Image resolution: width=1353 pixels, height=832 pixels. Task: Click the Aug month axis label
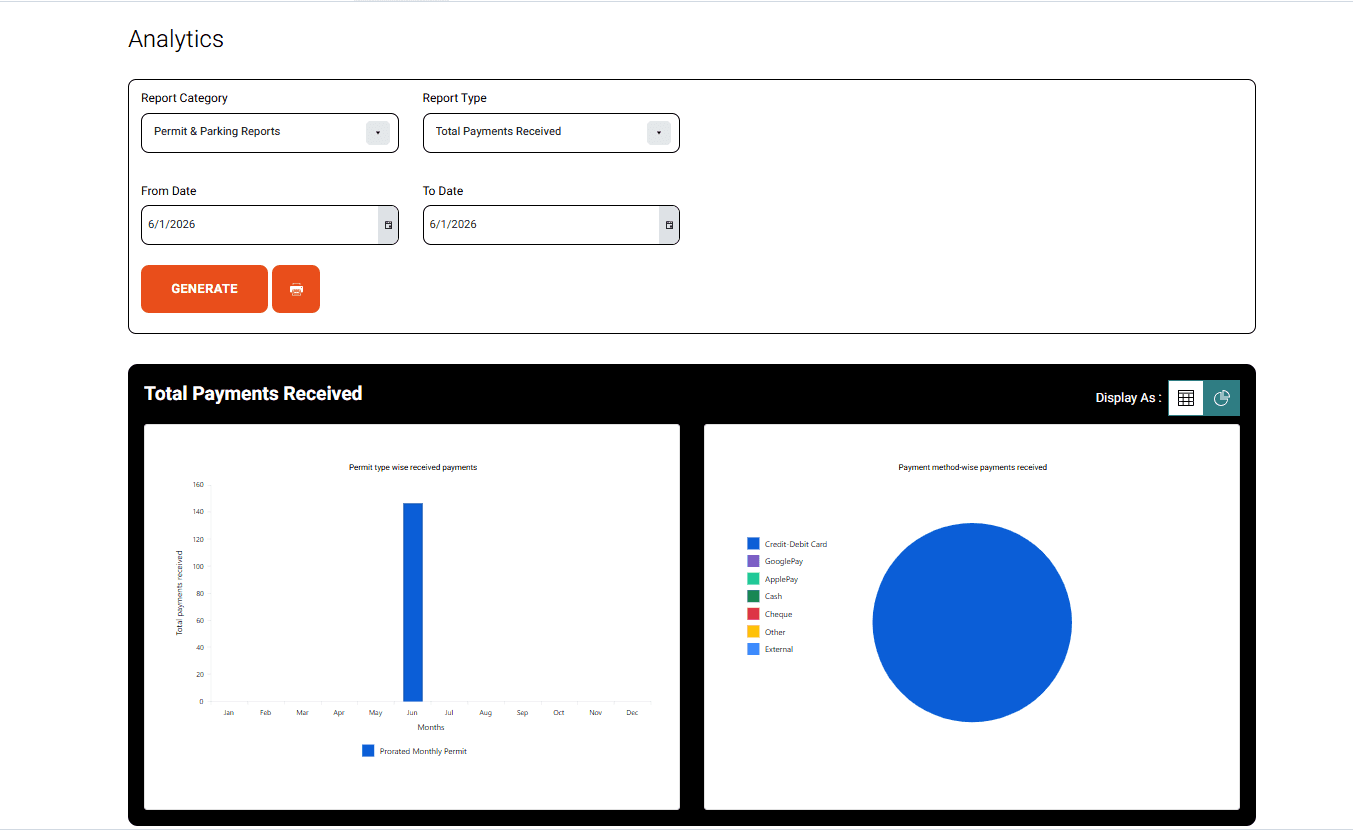click(x=485, y=713)
